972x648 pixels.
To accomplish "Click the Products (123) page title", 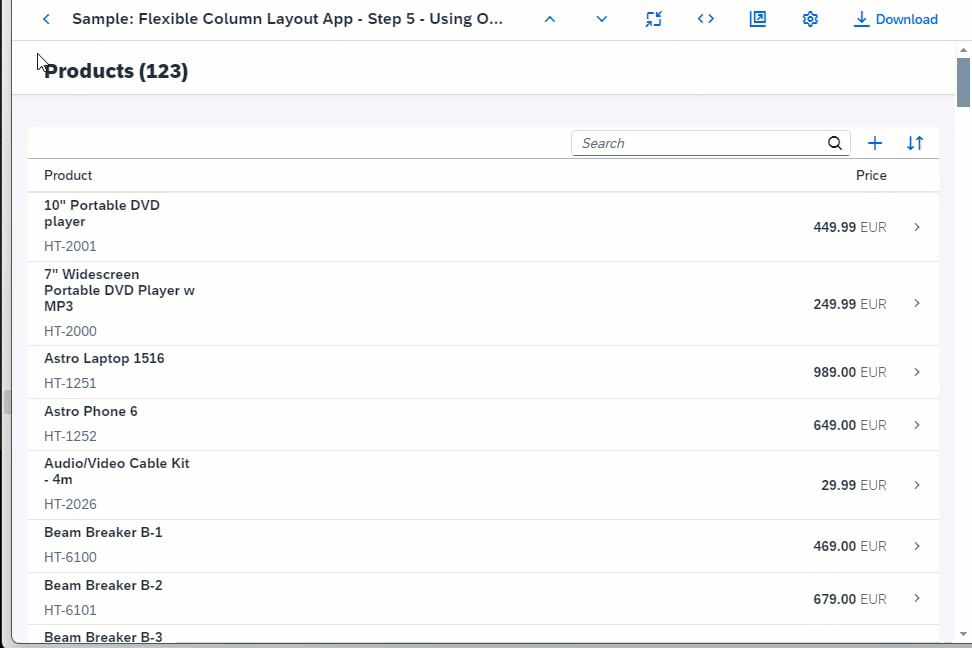I will coord(116,71).
